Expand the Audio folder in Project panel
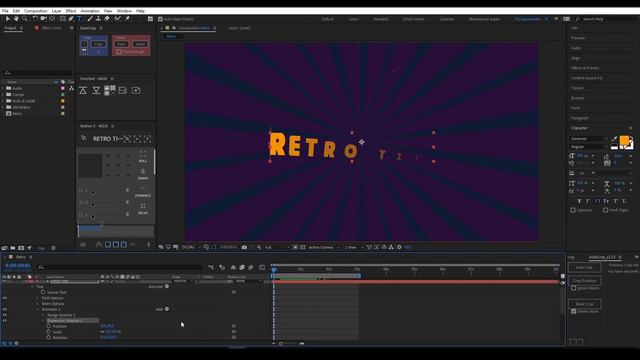 tap(3, 88)
